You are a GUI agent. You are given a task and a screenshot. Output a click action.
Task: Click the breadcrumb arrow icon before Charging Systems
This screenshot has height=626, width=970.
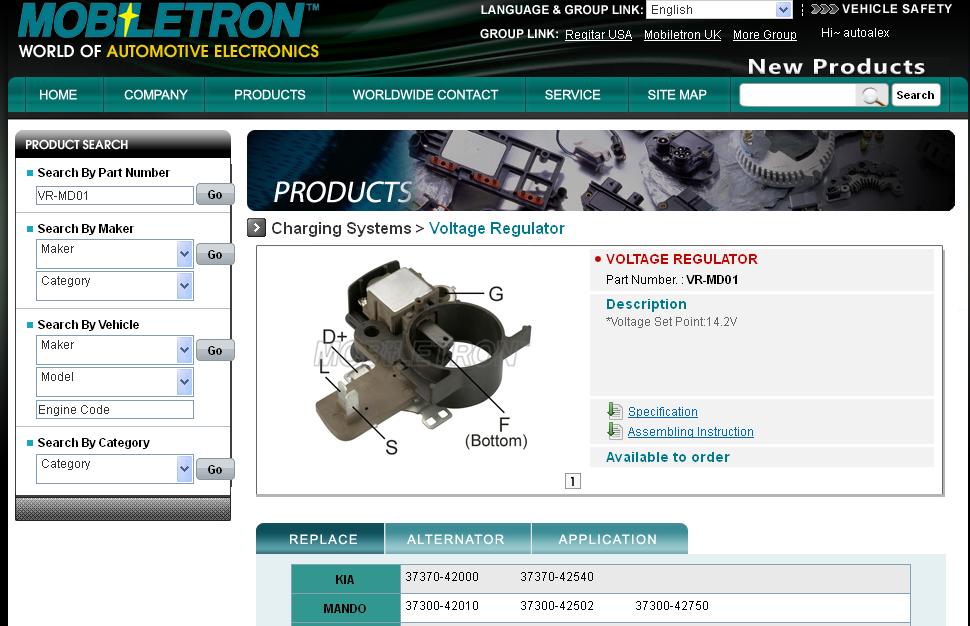point(256,228)
